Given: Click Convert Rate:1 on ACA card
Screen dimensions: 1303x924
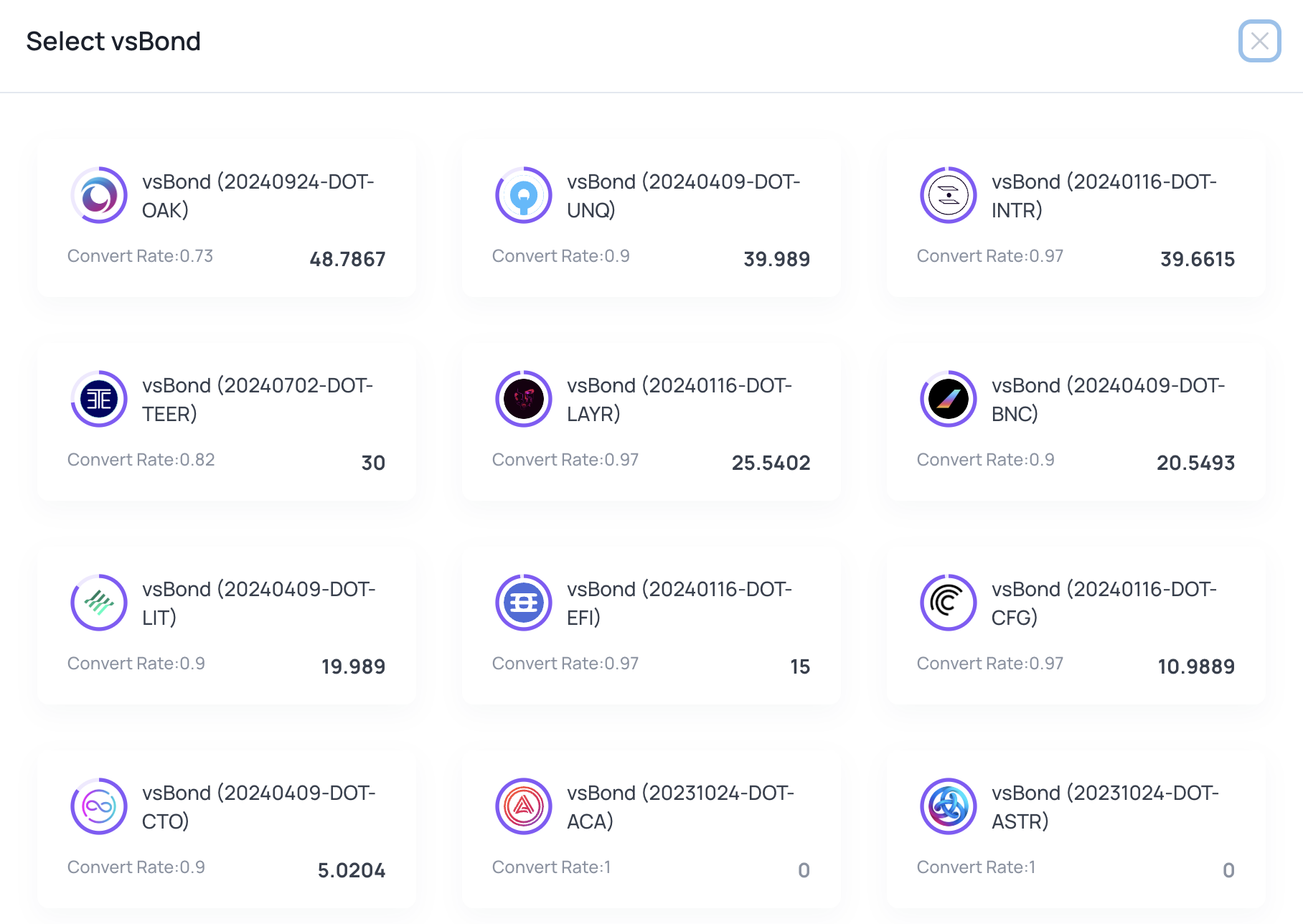Looking at the screenshot, I should tap(551, 867).
